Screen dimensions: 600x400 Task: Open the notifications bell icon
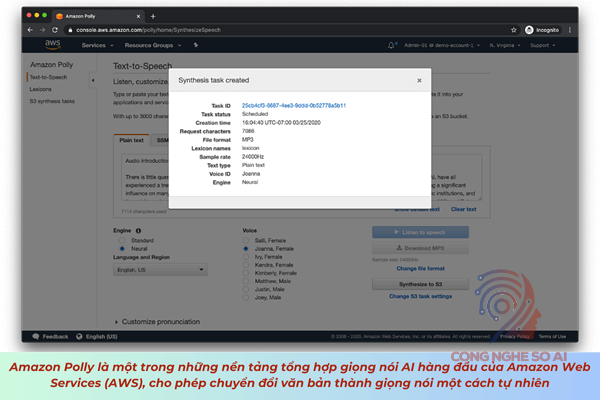pos(389,46)
